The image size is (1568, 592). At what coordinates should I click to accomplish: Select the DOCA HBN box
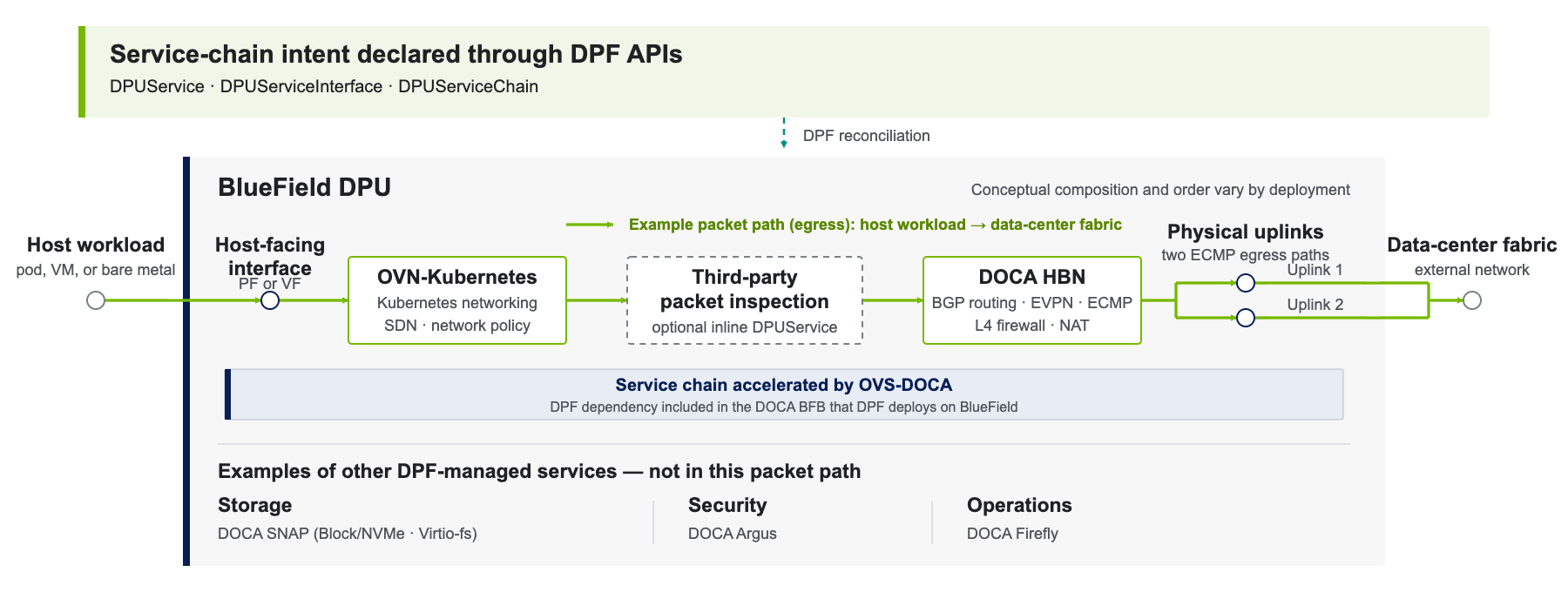tap(1032, 300)
